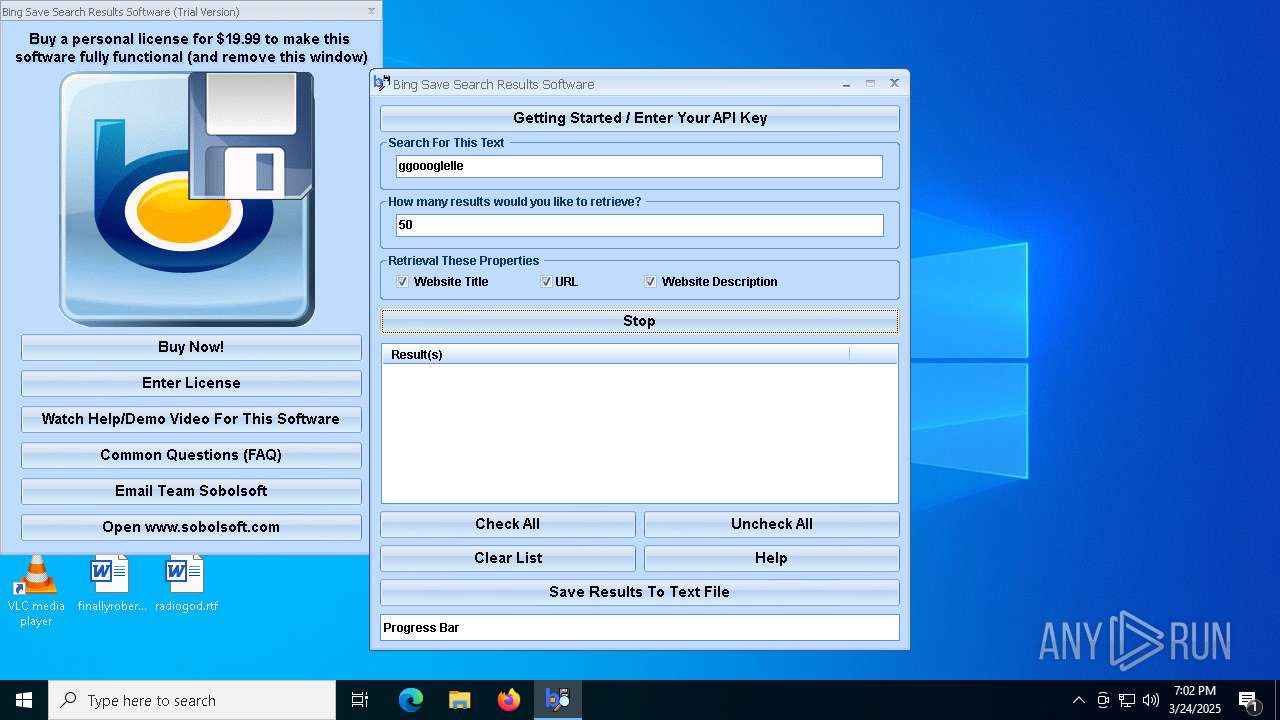Click the Uncheck All button

pos(772,524)
